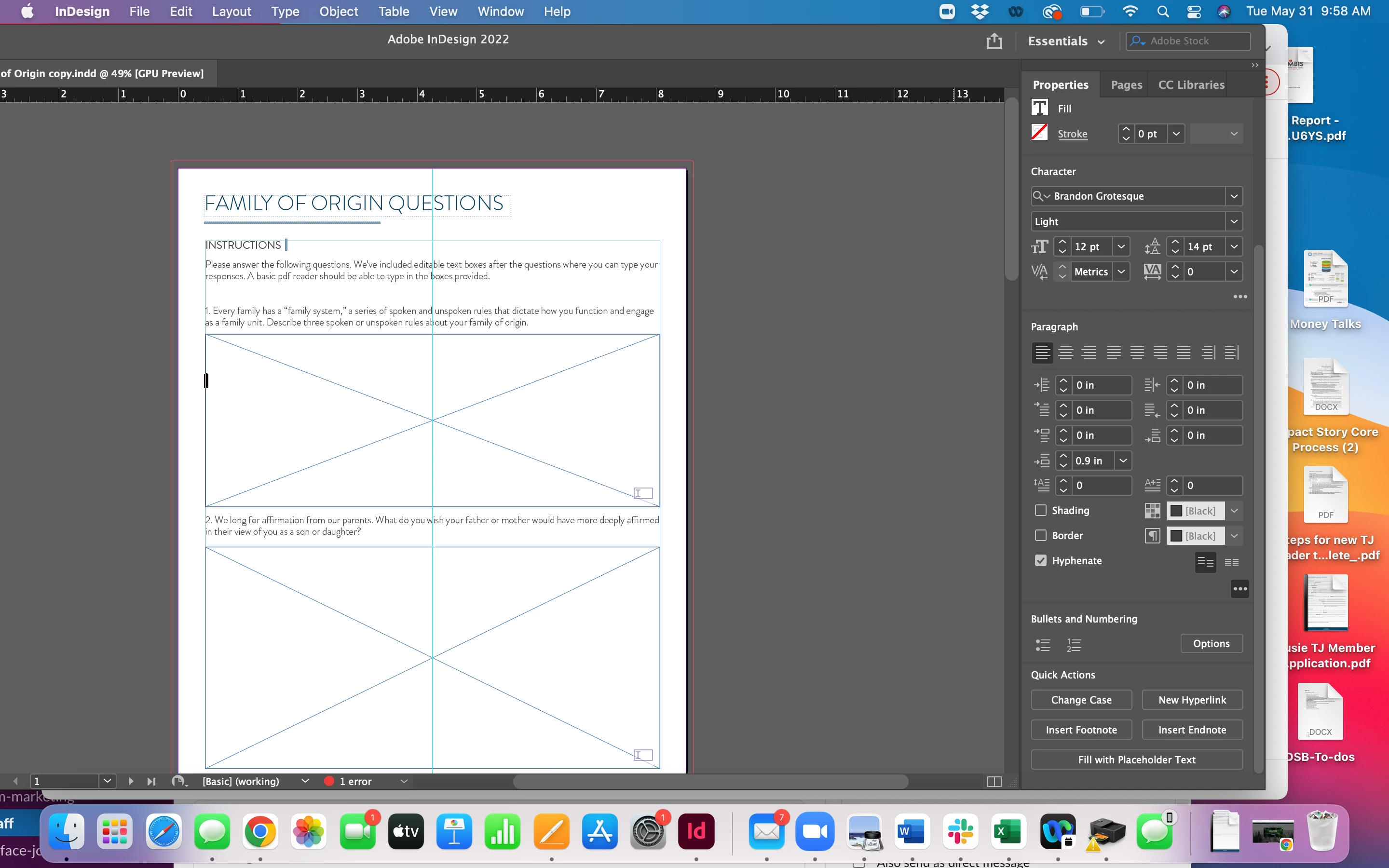Uncheck the Hyphenate checkbox
This screenshot has width=1389, height=868.
click(1041, 560)
